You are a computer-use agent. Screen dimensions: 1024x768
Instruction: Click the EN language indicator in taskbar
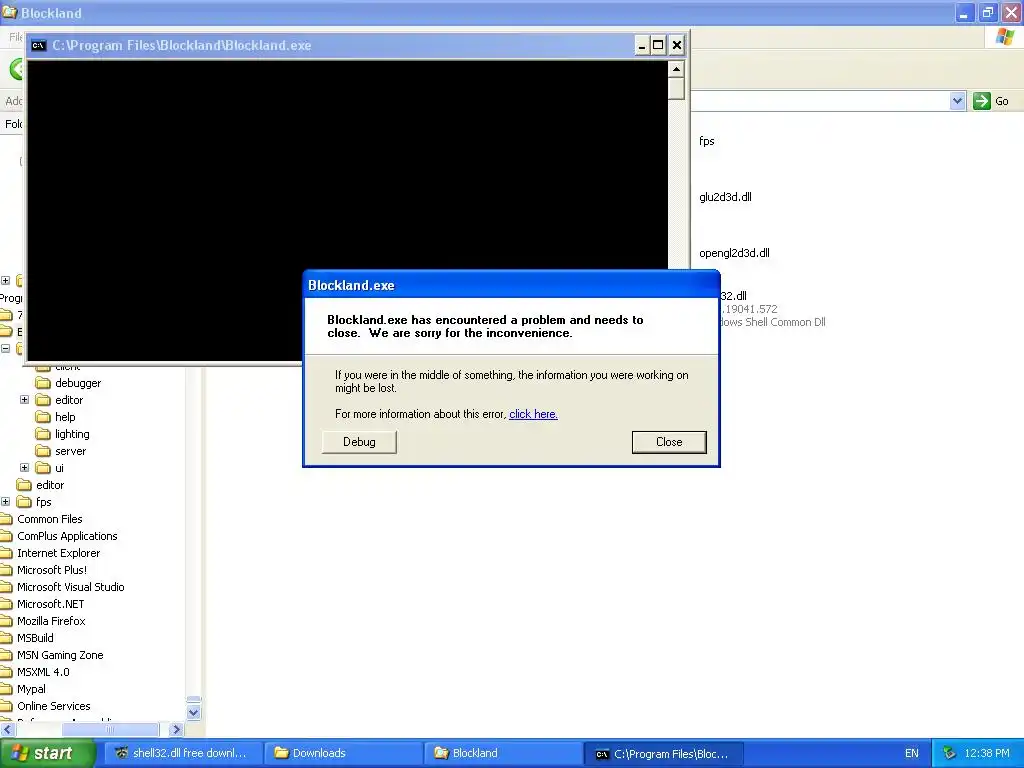[x=912, y=753]
